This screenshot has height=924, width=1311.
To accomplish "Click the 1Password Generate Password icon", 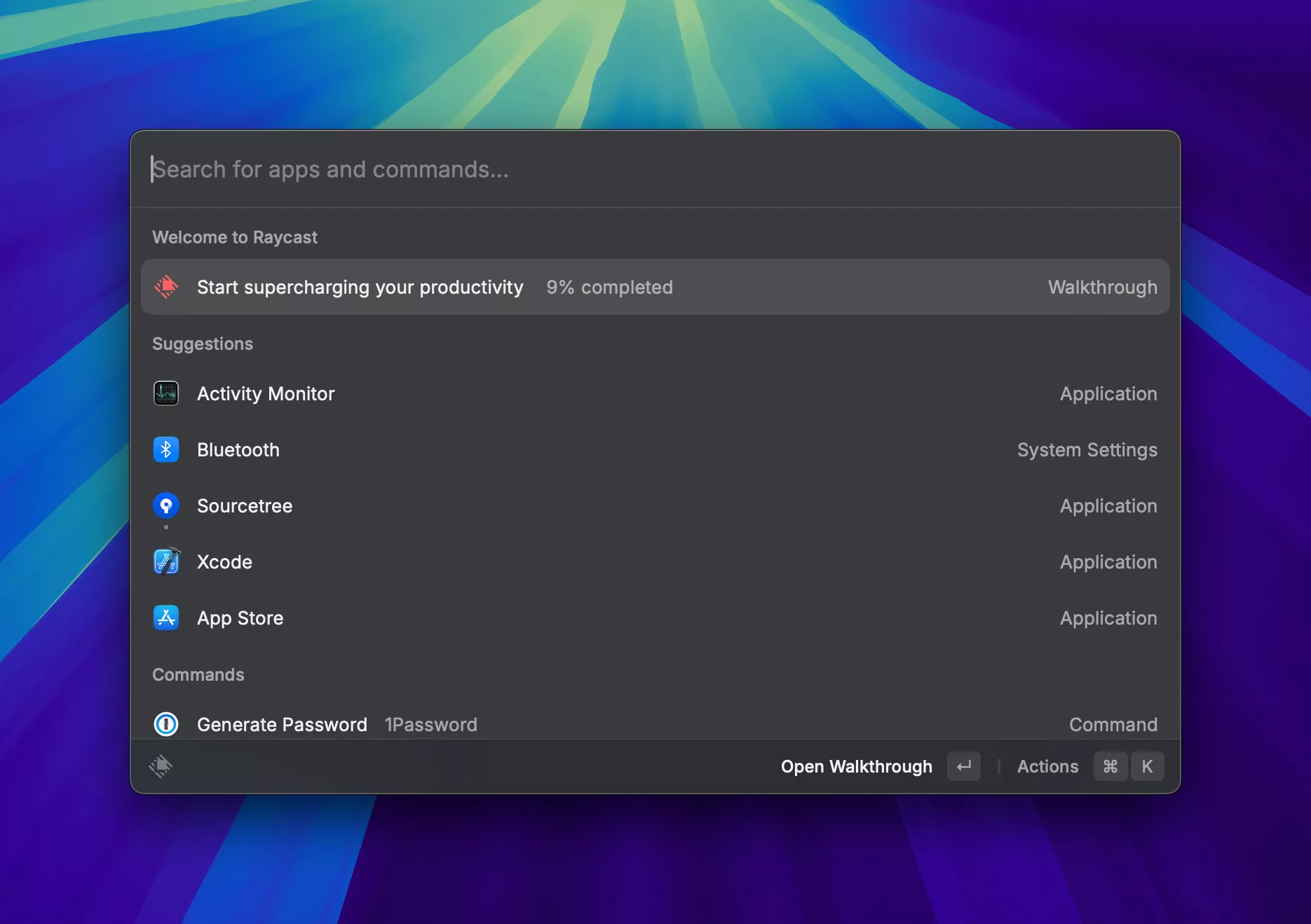I will tap(166, 723).
